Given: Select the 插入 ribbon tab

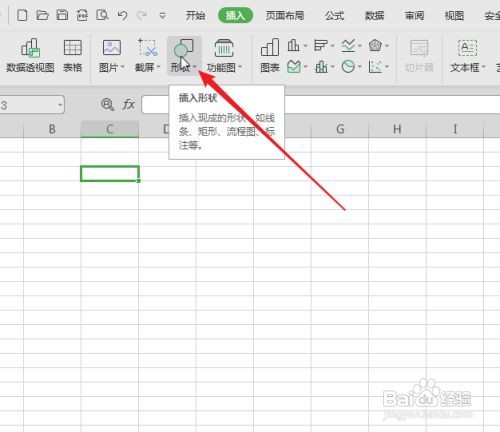Looking at the screenshot, I should [x=235, y=16].
